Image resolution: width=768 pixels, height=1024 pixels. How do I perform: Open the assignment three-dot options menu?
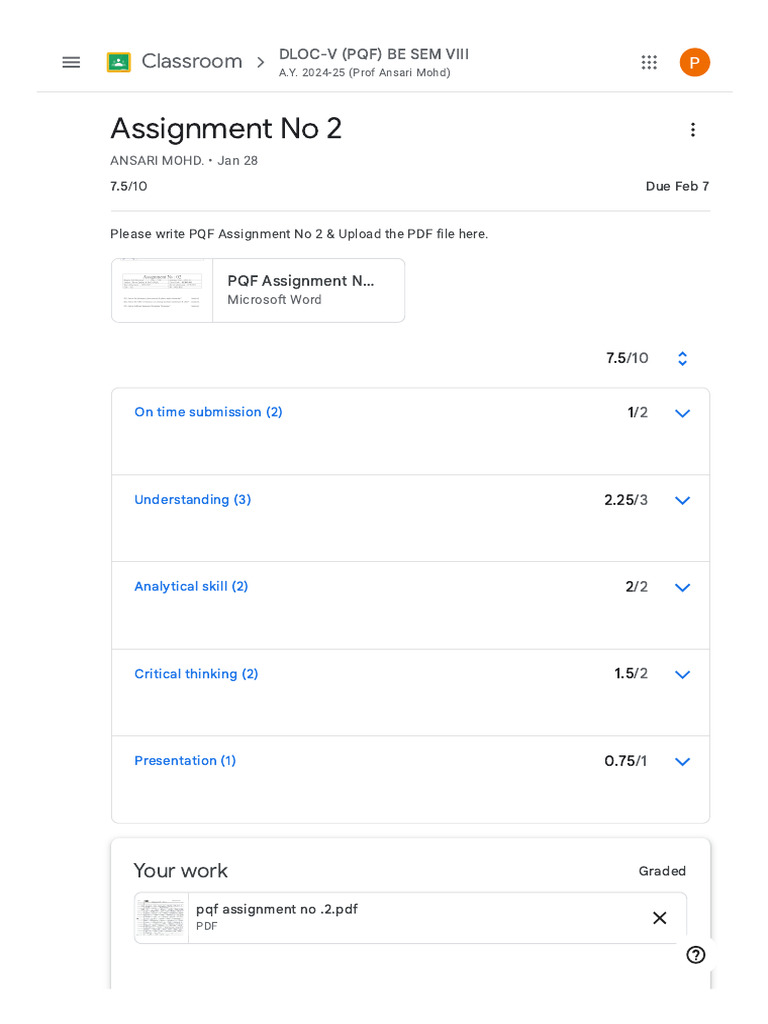click(x=692, y=130)
